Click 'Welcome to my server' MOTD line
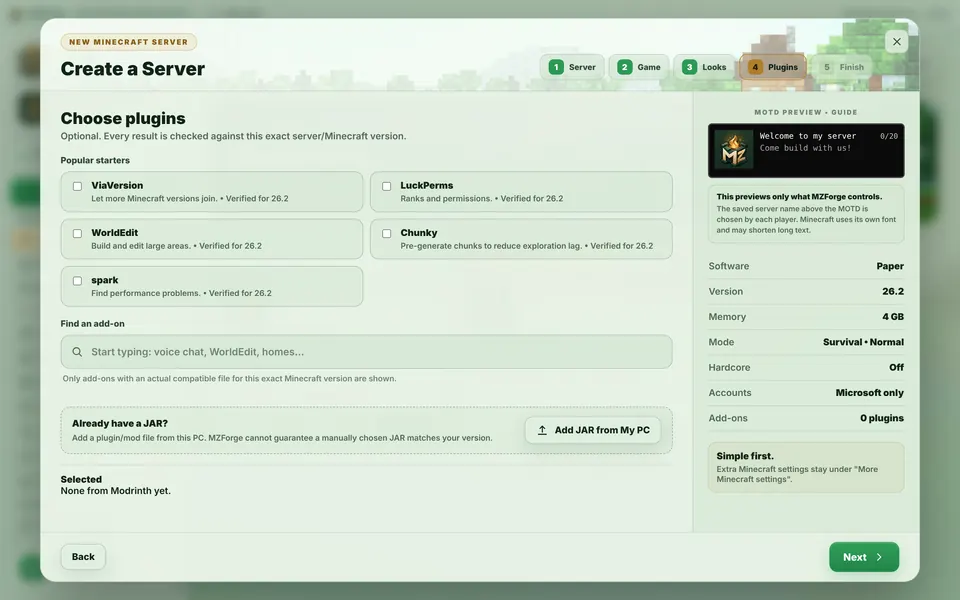This screenshot has height=600, width=960. tap(808, 136)
